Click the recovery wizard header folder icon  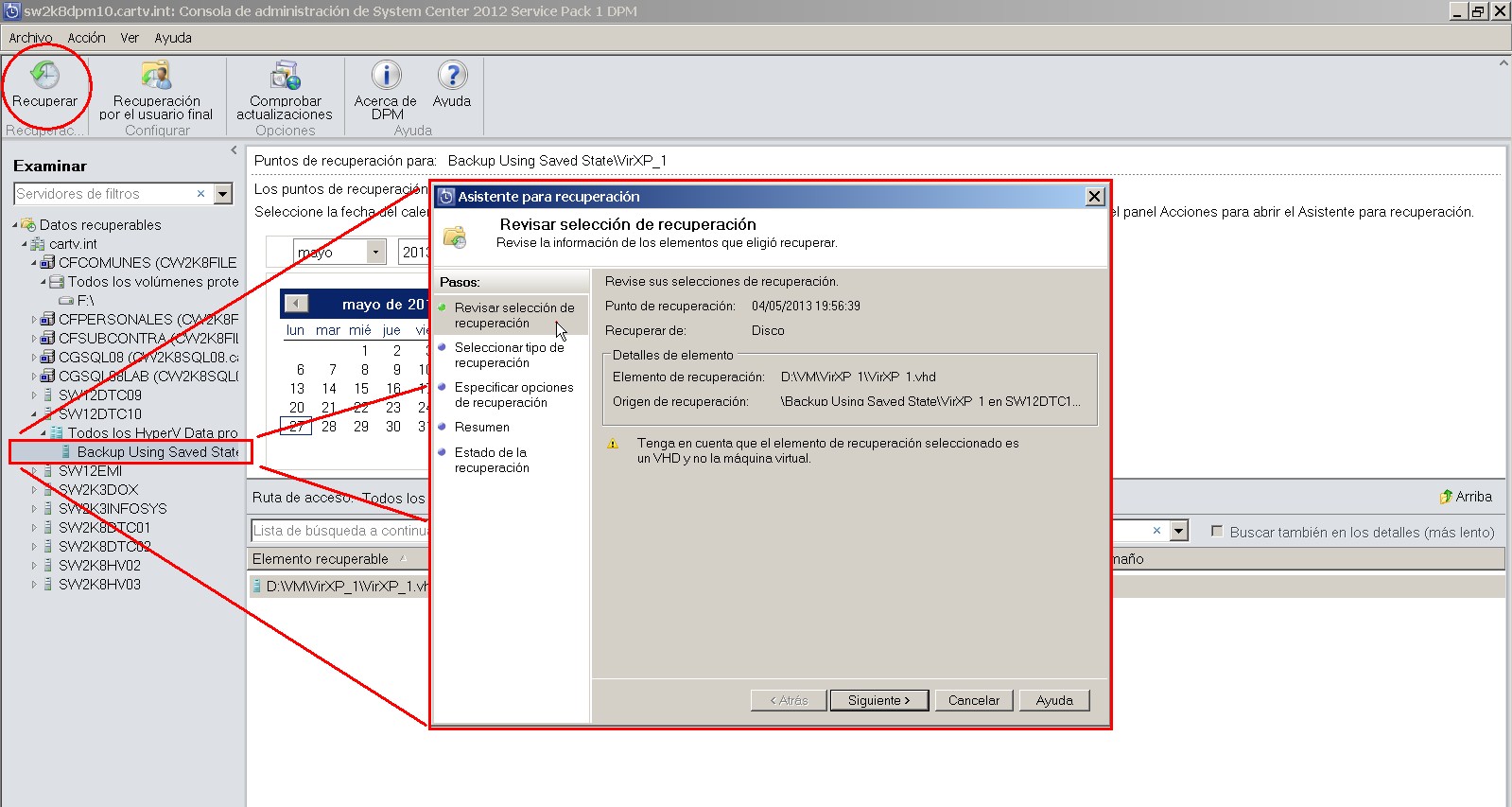(x=455, y=237)
